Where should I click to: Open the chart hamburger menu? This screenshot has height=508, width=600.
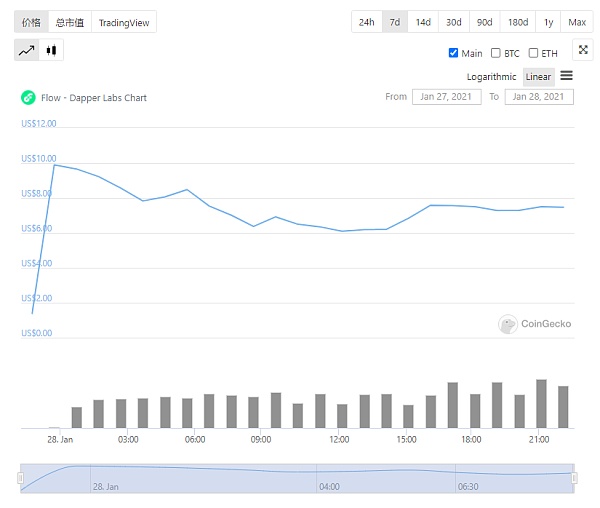[x=566, y=76]
